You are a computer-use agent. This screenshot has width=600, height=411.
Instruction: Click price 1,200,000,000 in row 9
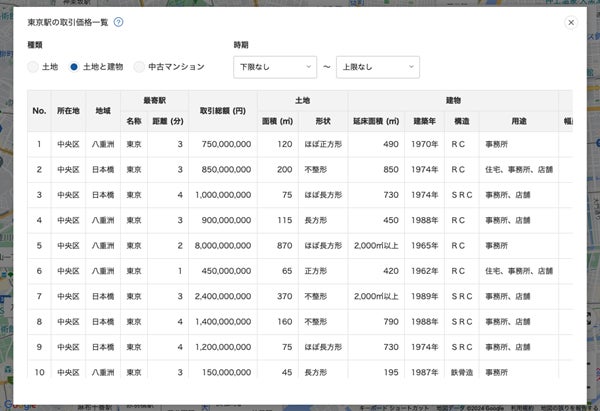[x=223, y=347]
